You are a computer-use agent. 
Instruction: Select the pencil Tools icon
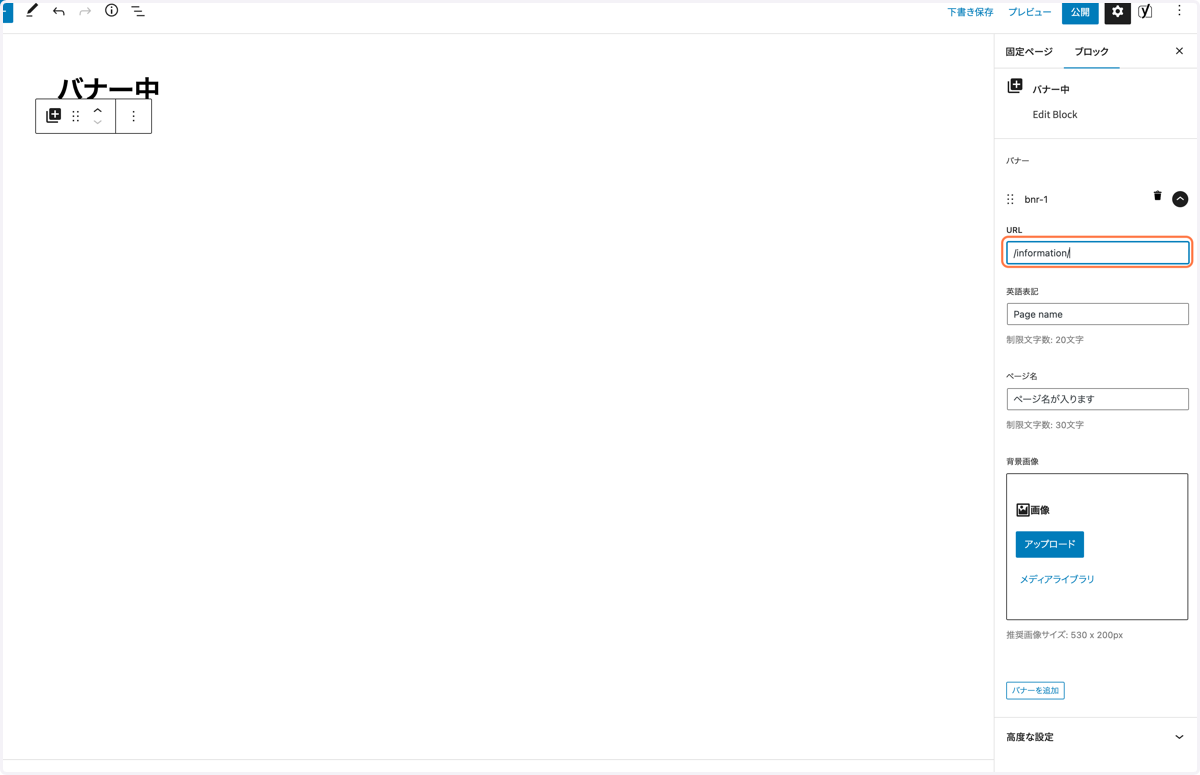coord(32,11)
